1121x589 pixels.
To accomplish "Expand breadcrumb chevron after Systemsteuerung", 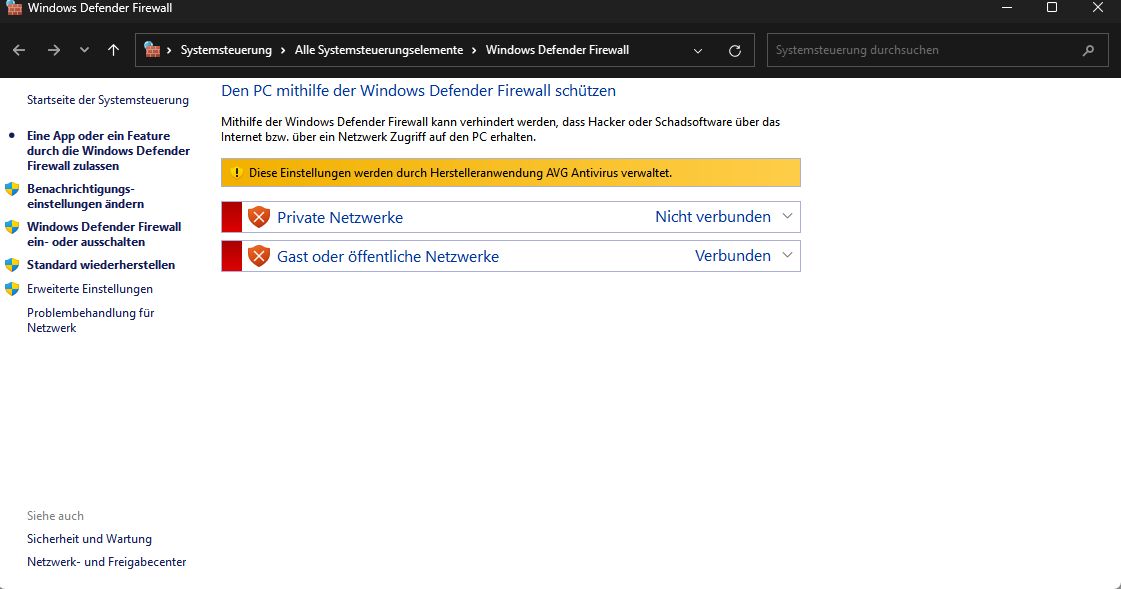I will click(283, 50).
